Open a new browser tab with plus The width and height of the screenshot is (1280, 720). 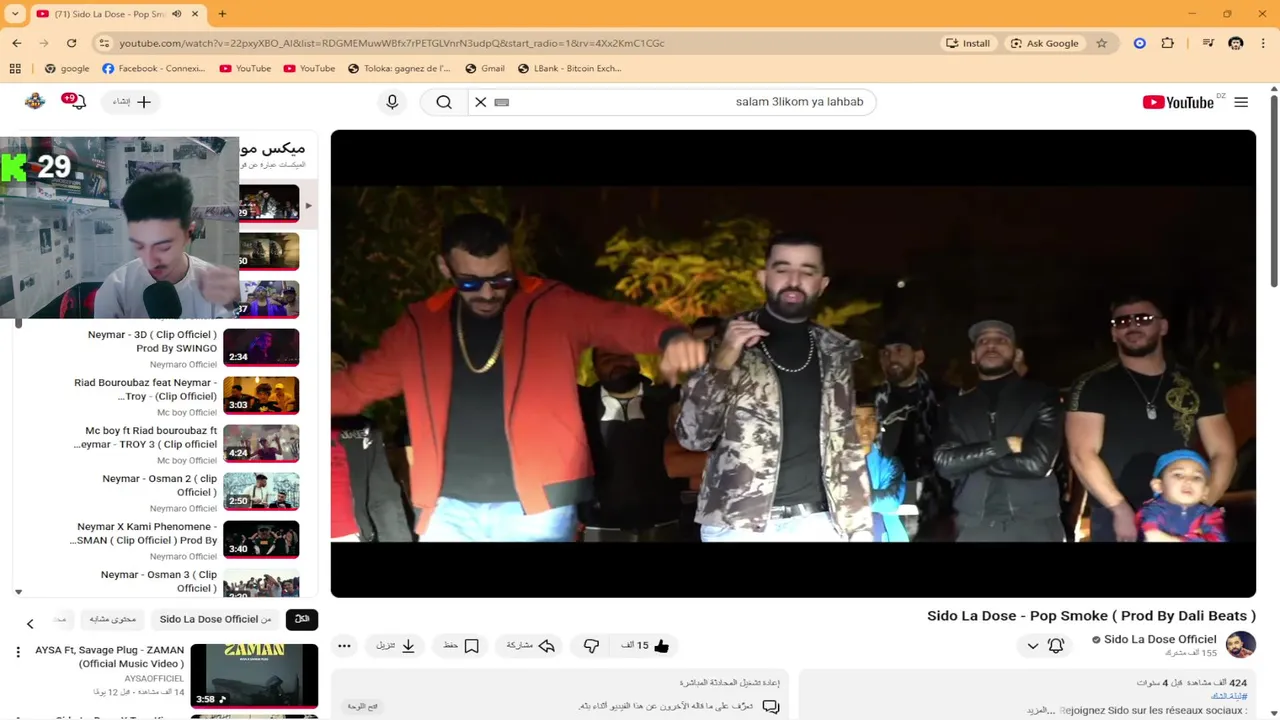point(222,14)
